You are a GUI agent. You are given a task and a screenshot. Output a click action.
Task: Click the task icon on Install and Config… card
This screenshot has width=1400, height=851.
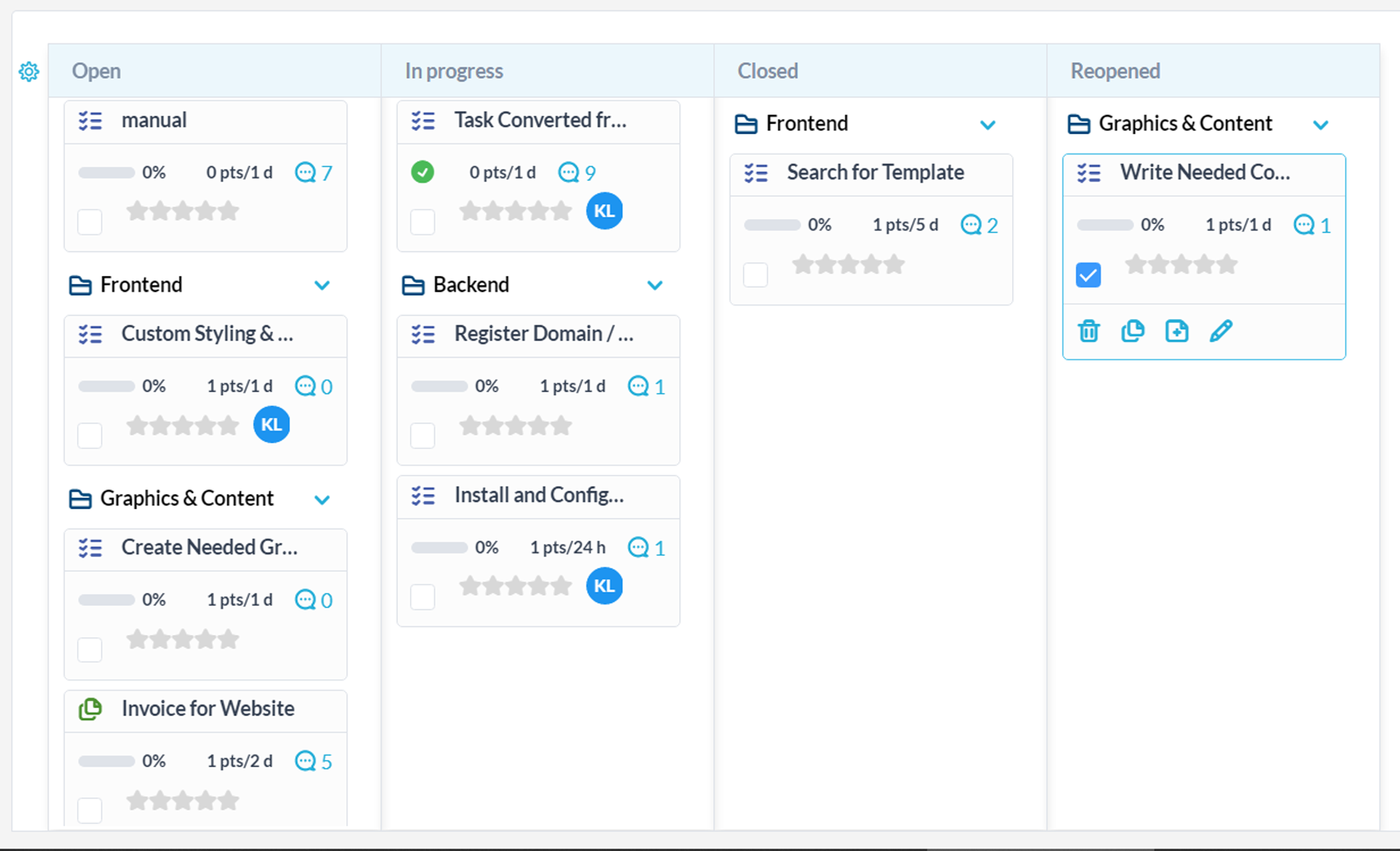(x=423, y=496)
